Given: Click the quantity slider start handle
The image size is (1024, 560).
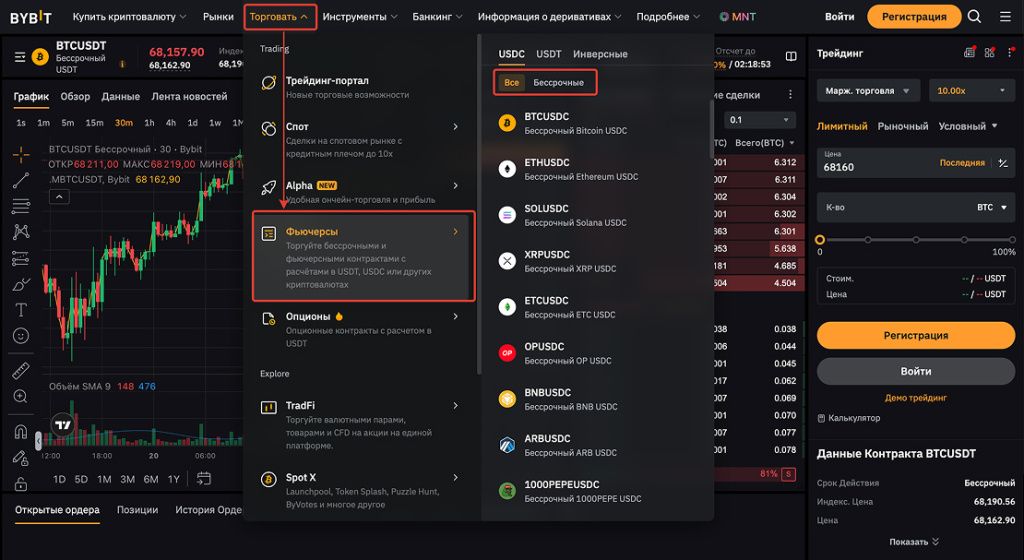Looking at the screenshot, I should [x=820, y=240].
